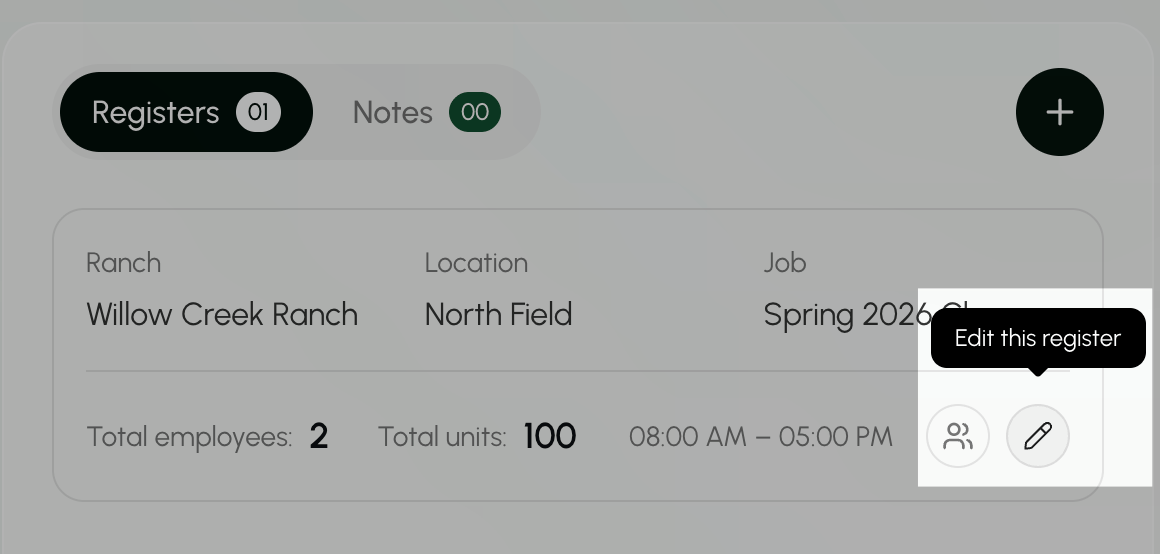Click the Spring 2026 job name

848,315
